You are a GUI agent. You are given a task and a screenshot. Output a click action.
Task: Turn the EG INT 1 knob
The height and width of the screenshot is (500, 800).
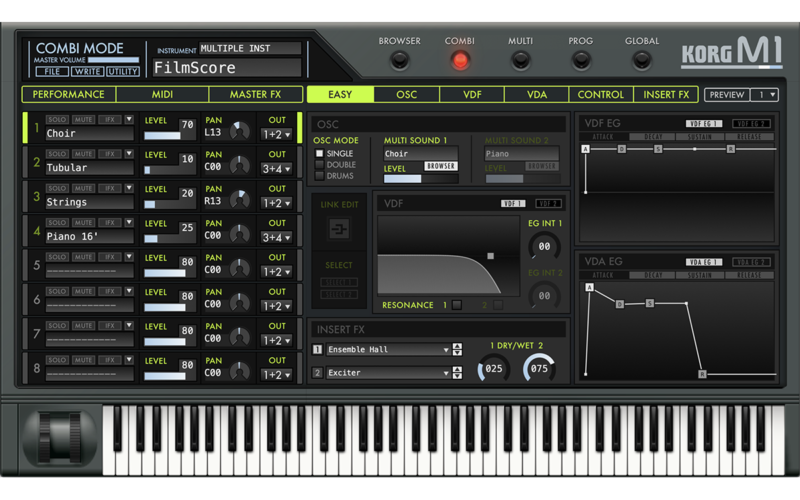click(544, 246)
